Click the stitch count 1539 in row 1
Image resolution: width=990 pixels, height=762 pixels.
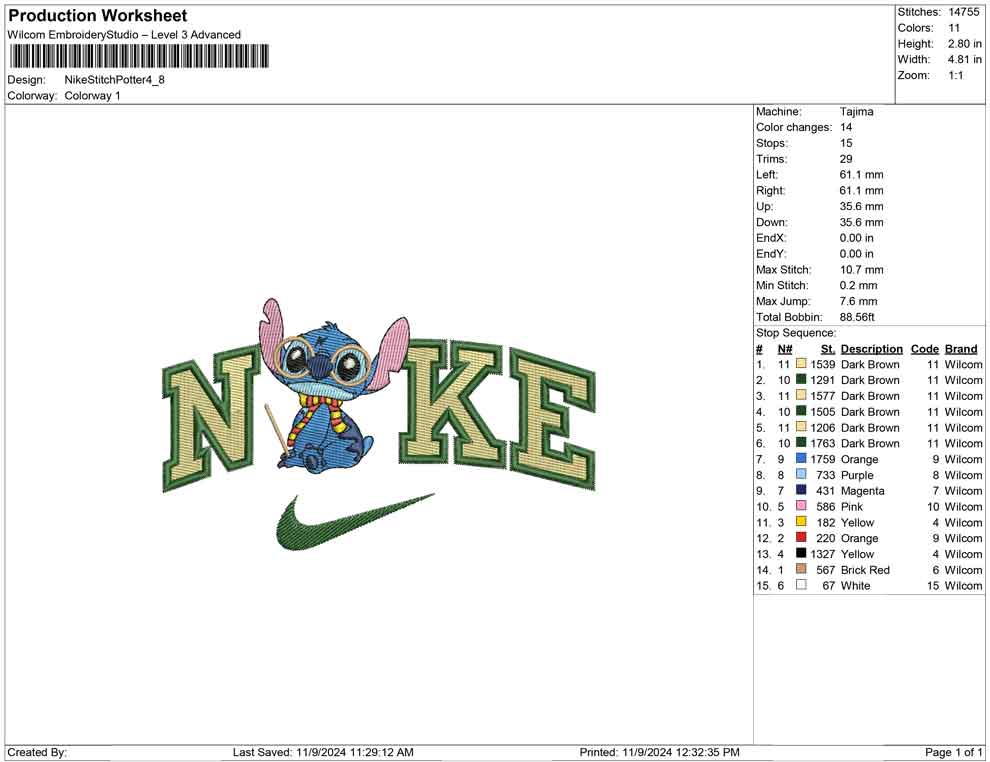pyautogui.click(x=823, y=364)
